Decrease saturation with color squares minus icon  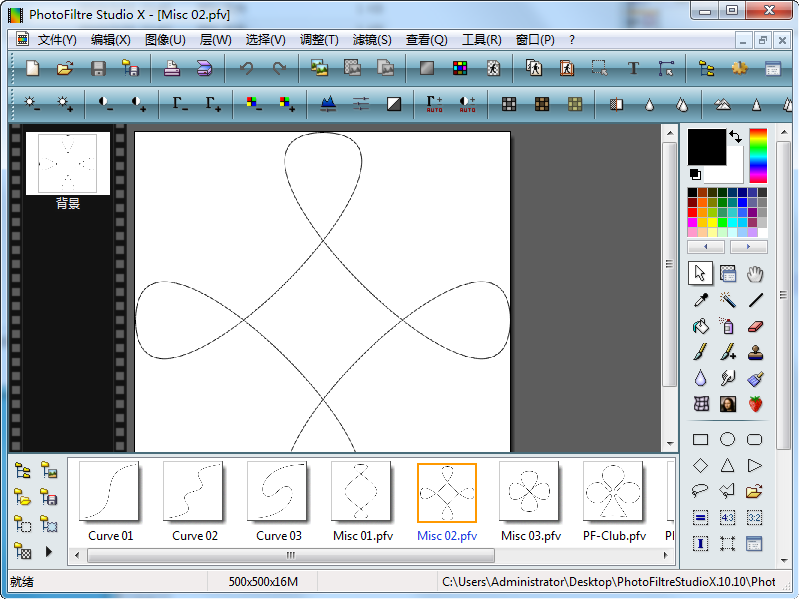[x=254, y=104]
